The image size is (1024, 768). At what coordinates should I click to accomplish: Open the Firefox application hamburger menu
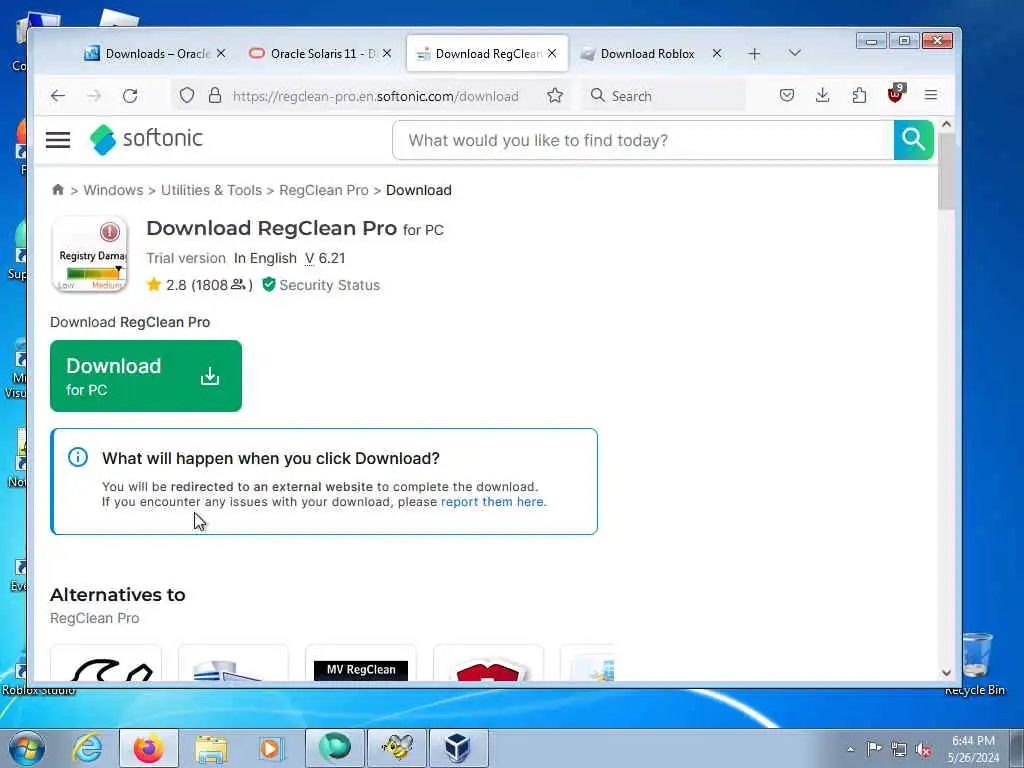tap(931, 95)
